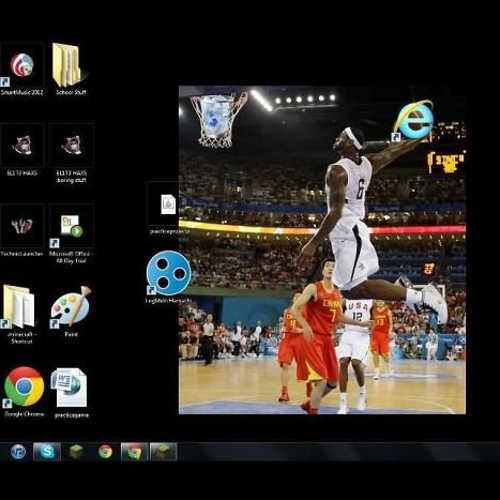The image size is (500, 500).
Task: Open the .minecraft Shortcut folder icon
Action: click(21, 314)
